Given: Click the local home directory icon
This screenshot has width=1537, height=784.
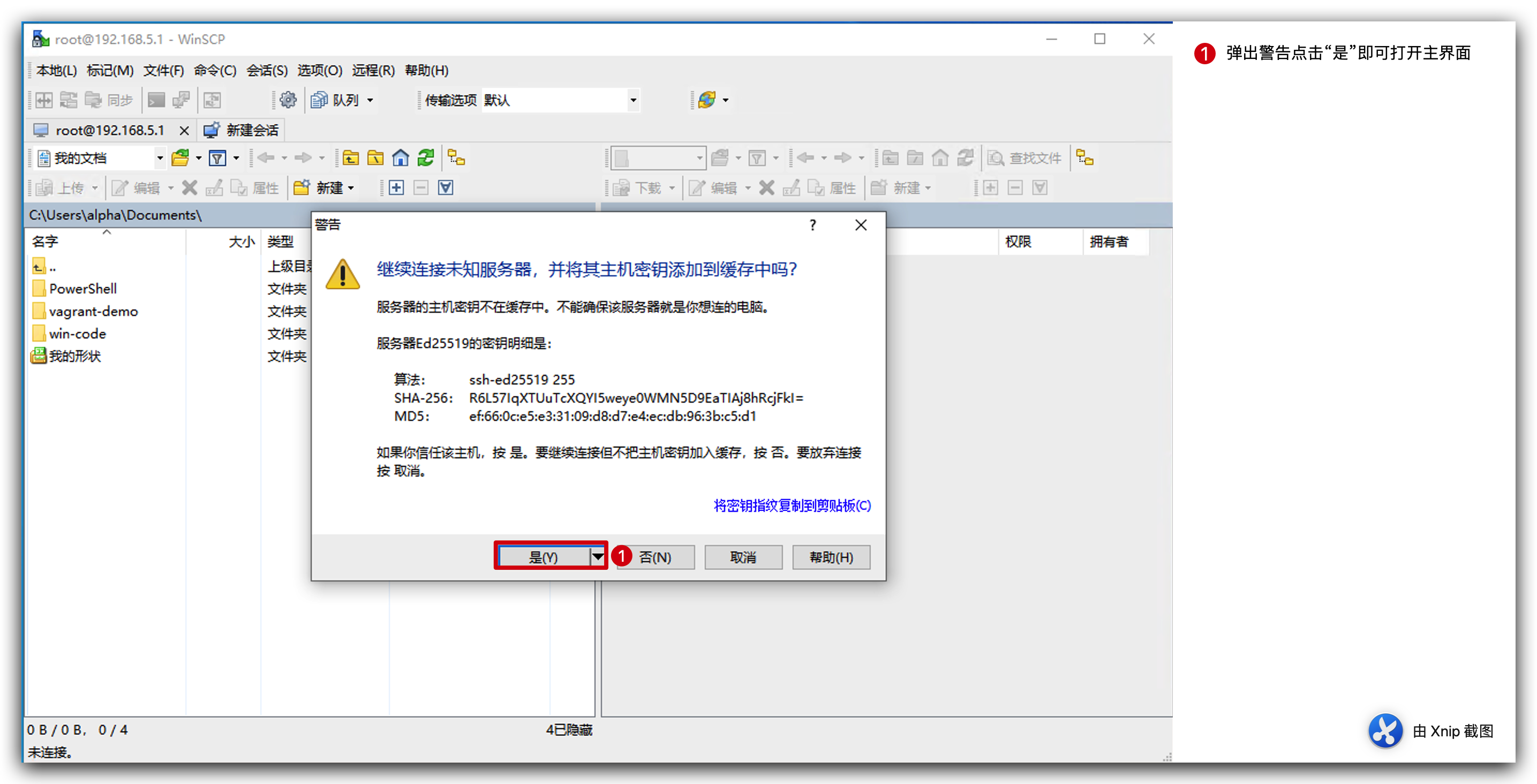Looking at the screenshot, I should pyautogui.click(x=401, y=158).
